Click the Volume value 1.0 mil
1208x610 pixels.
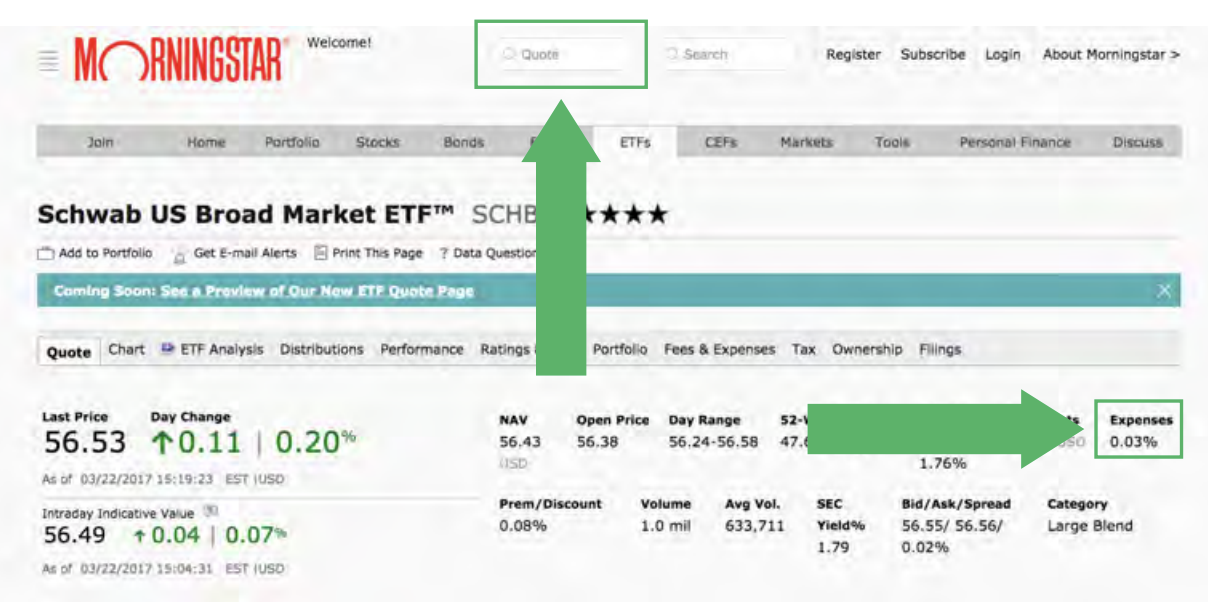tap(666, 525)
